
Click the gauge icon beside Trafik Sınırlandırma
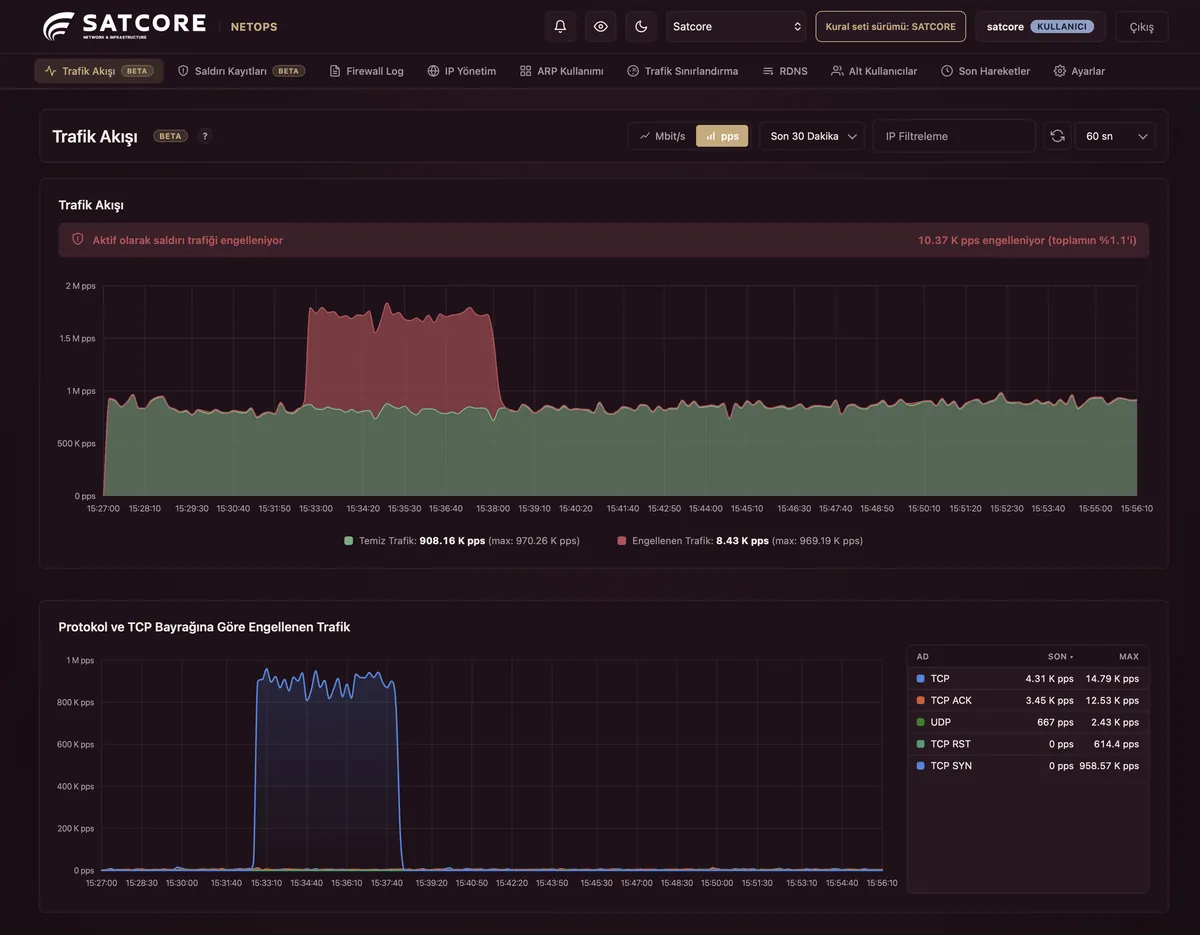pos(633,71)
